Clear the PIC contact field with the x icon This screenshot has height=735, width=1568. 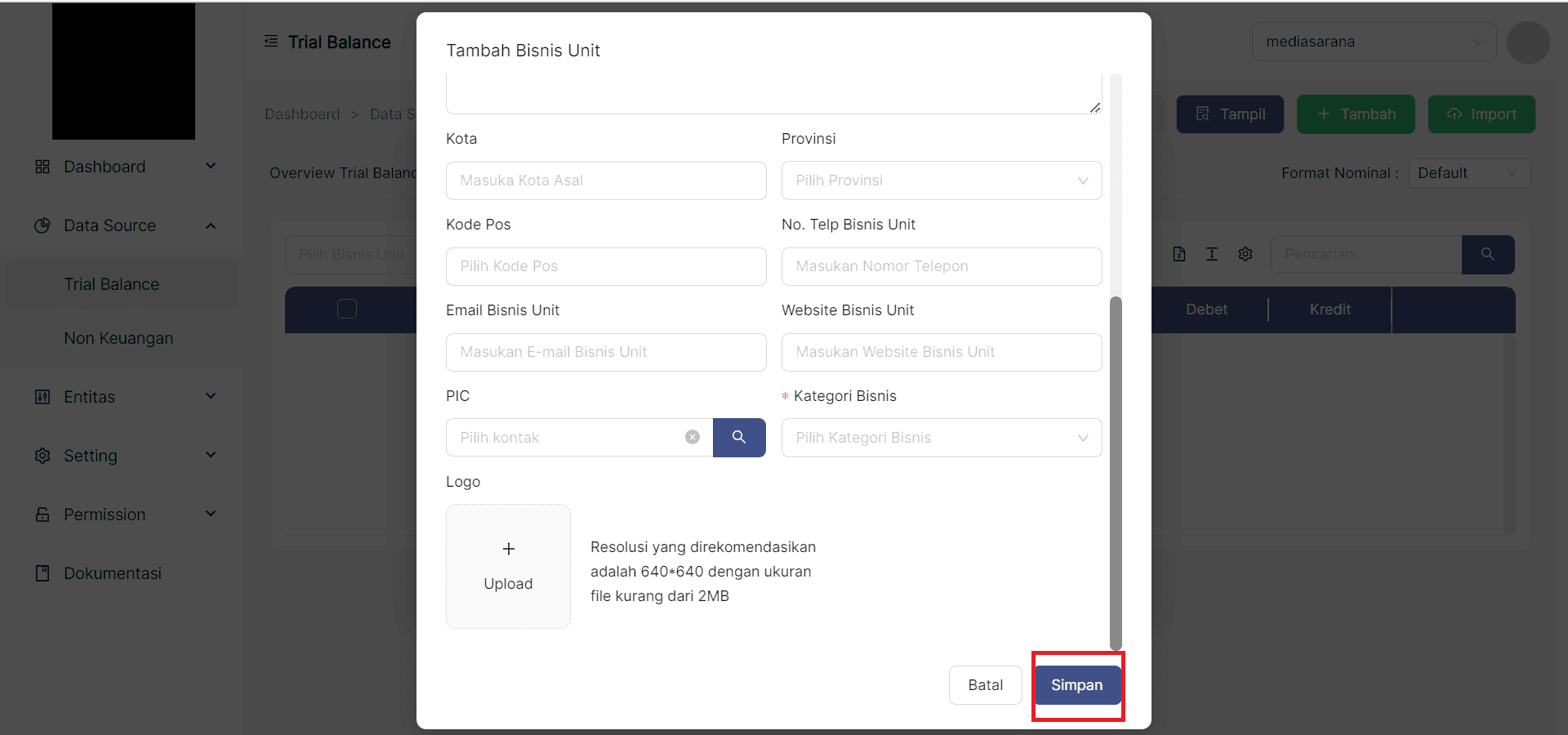(x=693, y=438)
